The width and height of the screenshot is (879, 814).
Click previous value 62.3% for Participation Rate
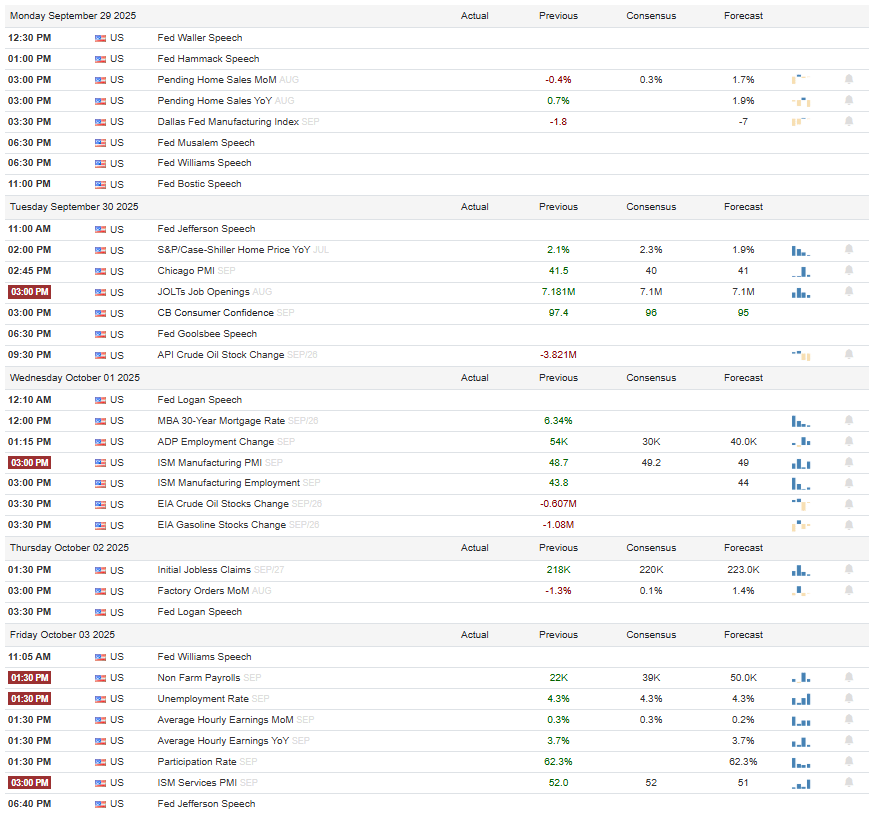(558, 762)
